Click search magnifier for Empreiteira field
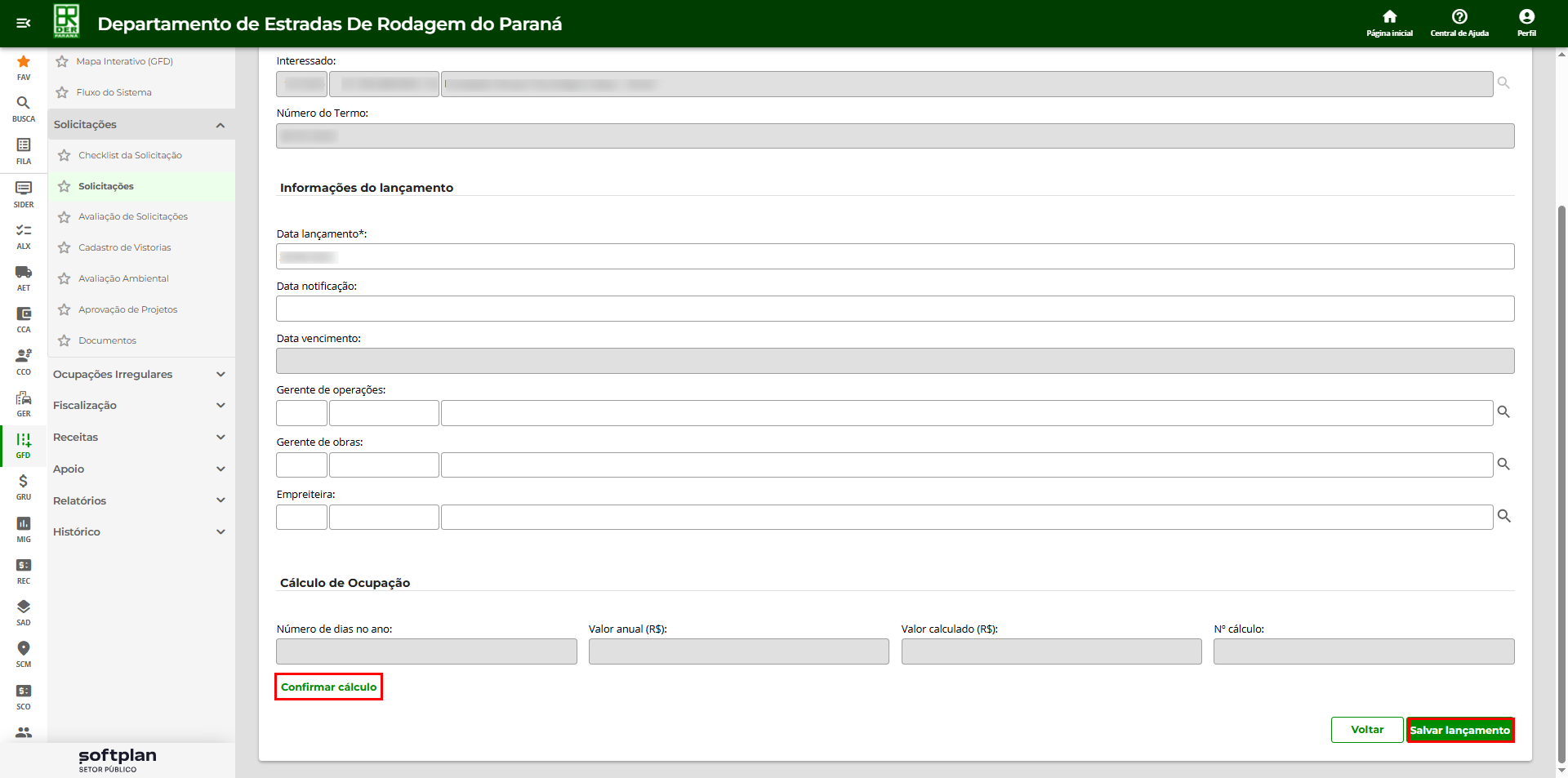Viewport: 1568px width, 778px height. pyautogui.click(x=1503, y=517)
